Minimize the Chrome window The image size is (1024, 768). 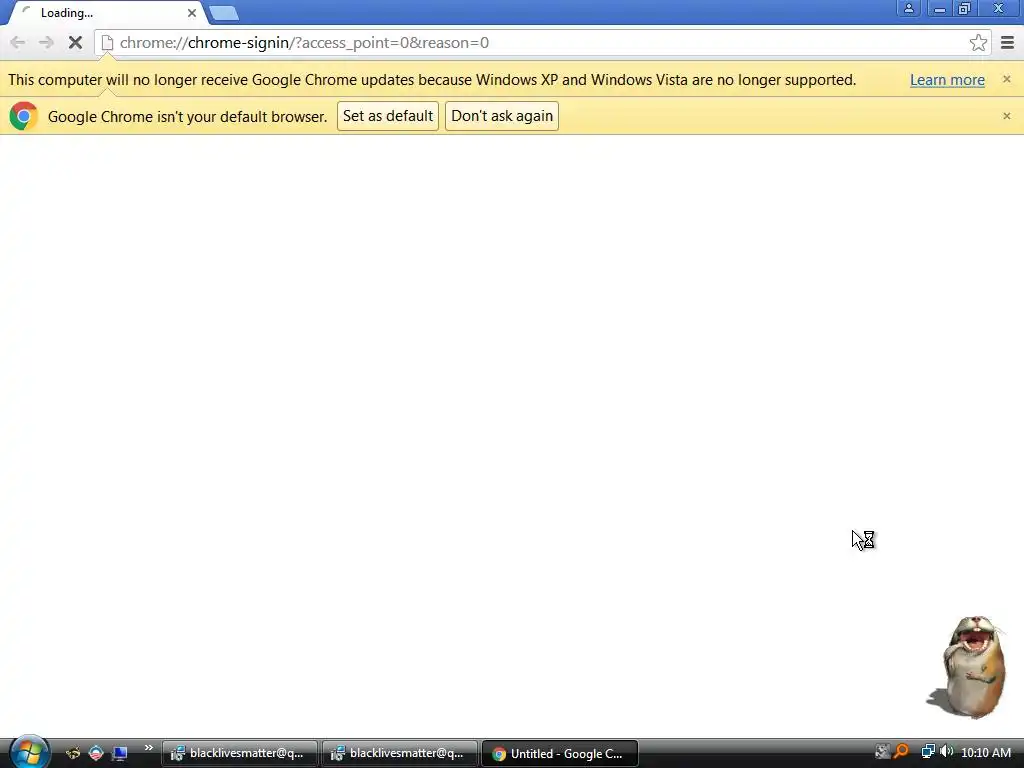tap(939, 8)
